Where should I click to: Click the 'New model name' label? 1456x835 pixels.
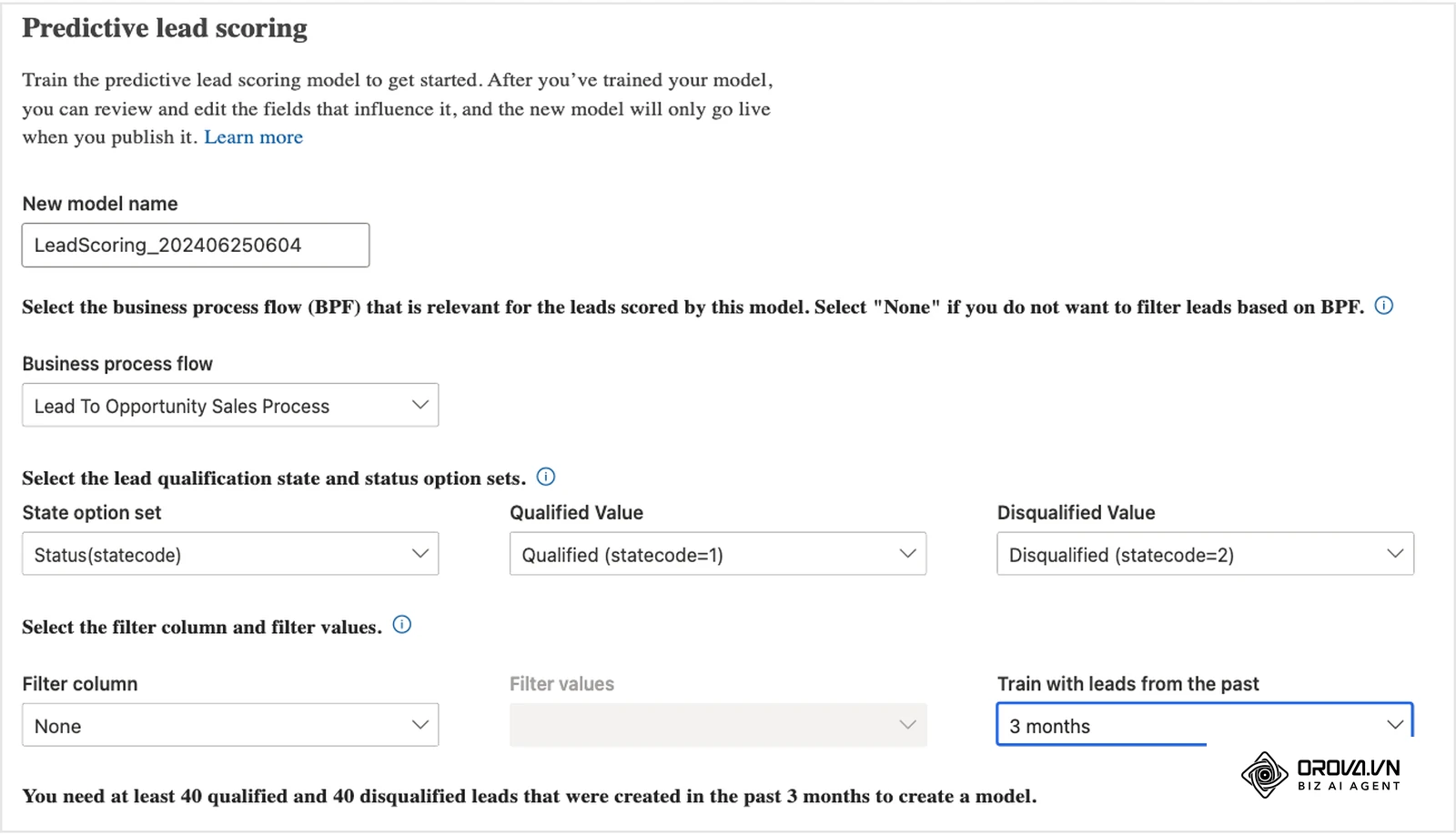100,204
